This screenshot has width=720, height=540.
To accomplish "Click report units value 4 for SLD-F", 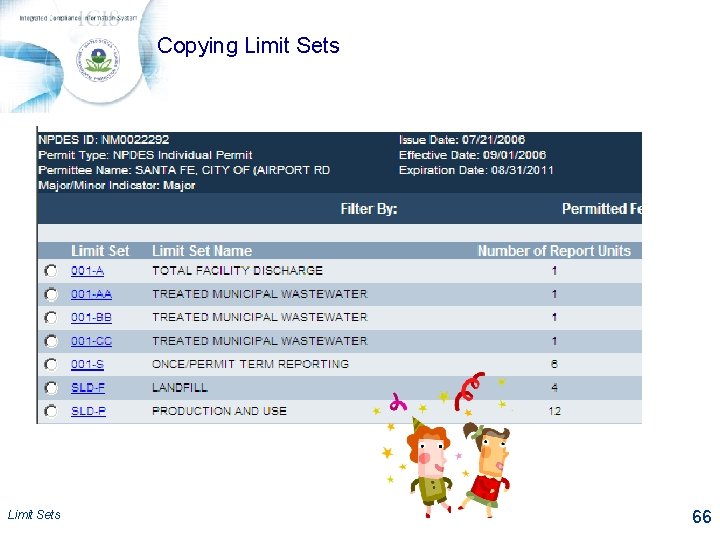I will pos(554,388).
